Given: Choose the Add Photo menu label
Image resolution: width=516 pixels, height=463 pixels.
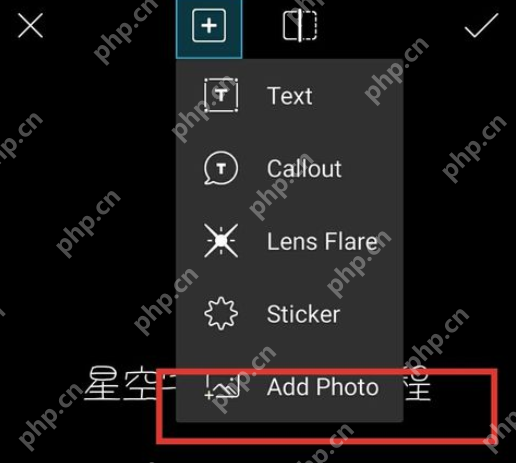Looking at the screenshot, I should [x=323, y=387].
